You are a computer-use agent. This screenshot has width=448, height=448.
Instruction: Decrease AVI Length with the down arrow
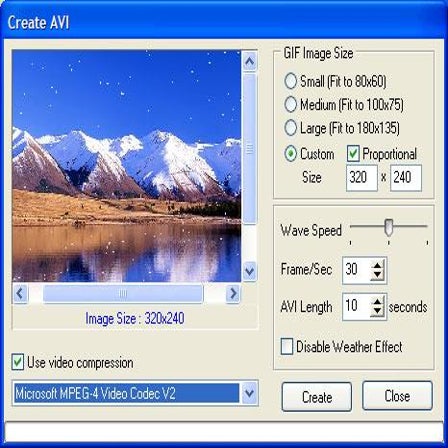point(377,311)
